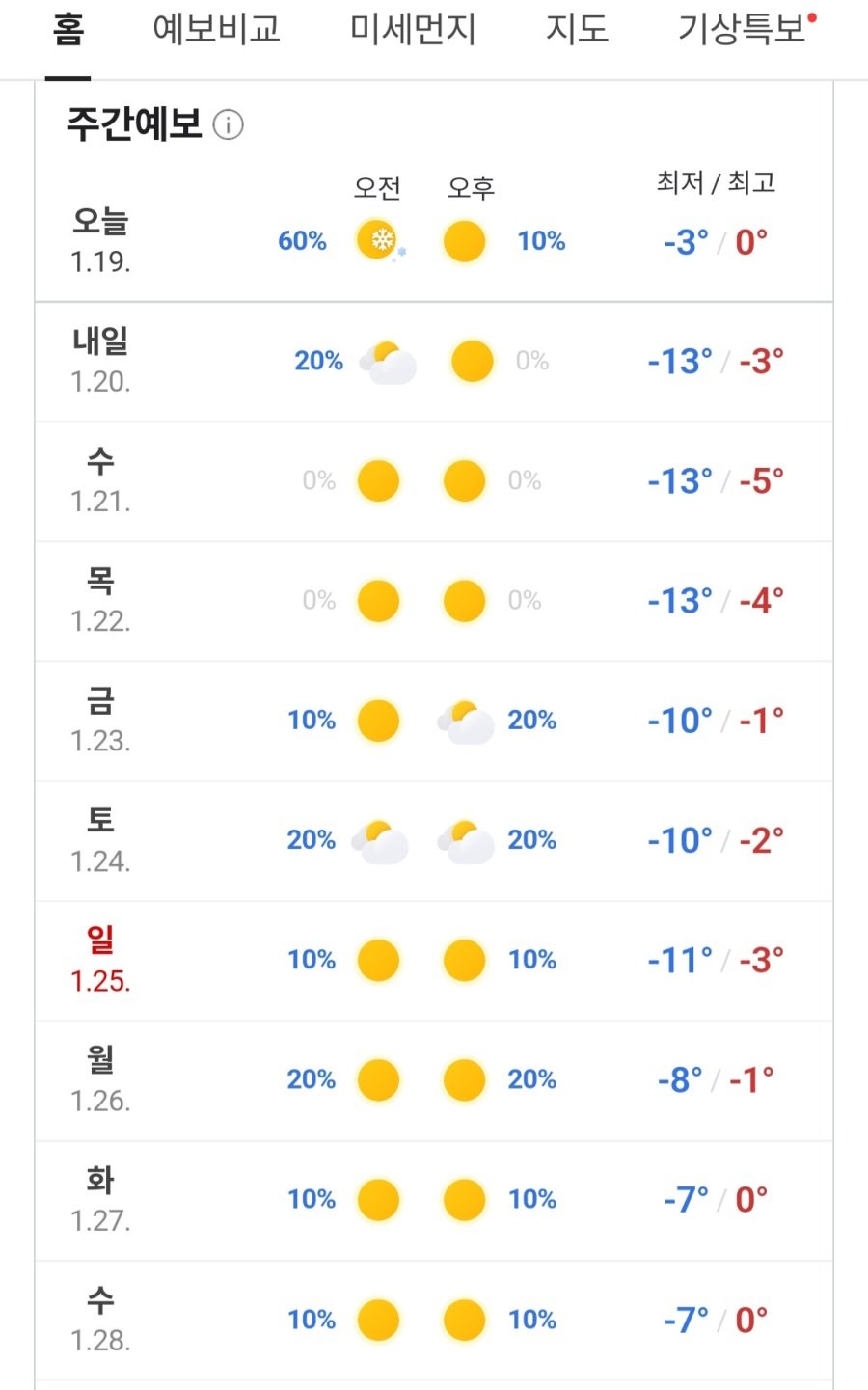The image size is (868, 1390).
Task: Tap today's morning snow weather icon
Action: (x=378, y=240)
